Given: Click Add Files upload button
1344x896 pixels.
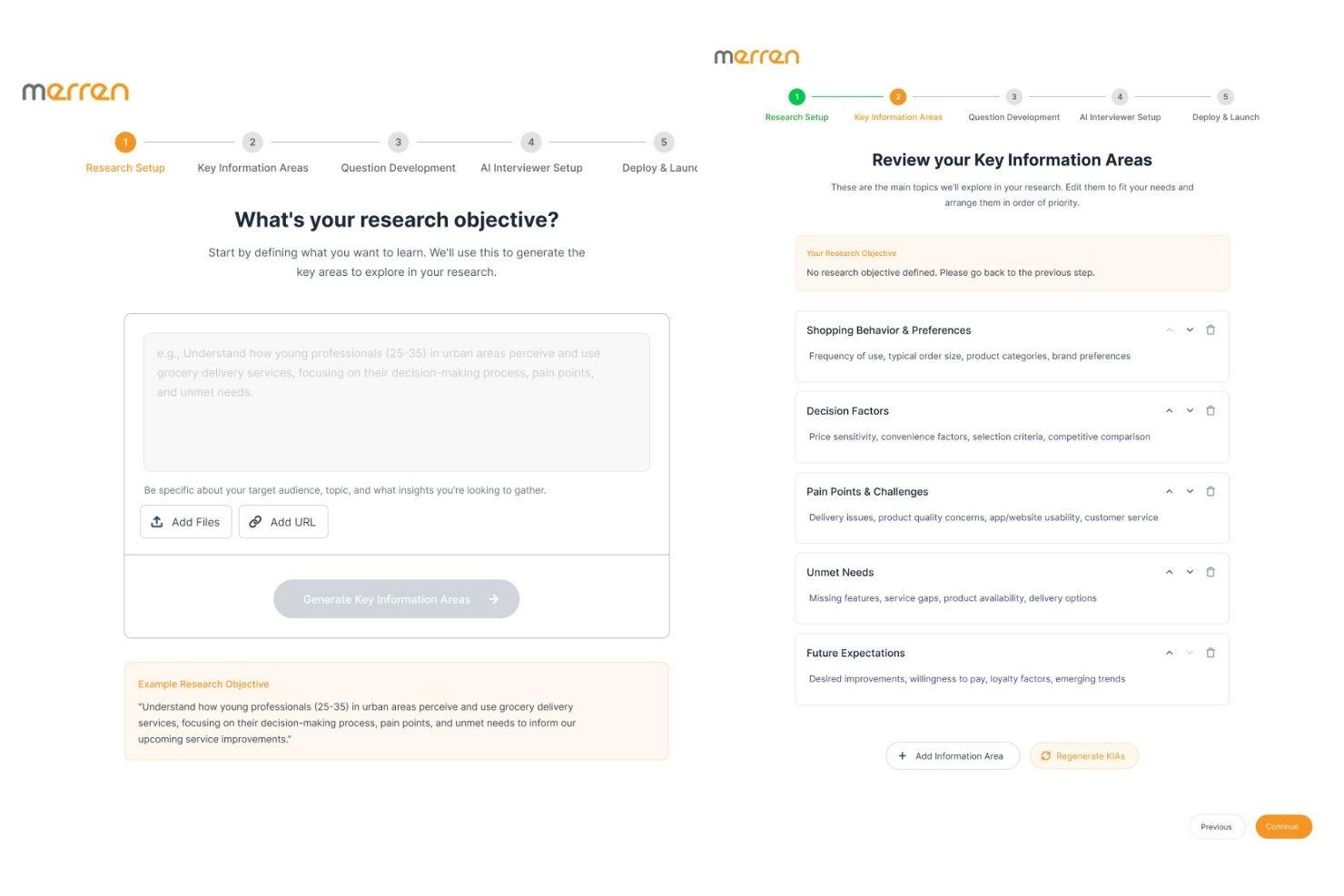Looking at the screenshot, I should coord(186,522).
